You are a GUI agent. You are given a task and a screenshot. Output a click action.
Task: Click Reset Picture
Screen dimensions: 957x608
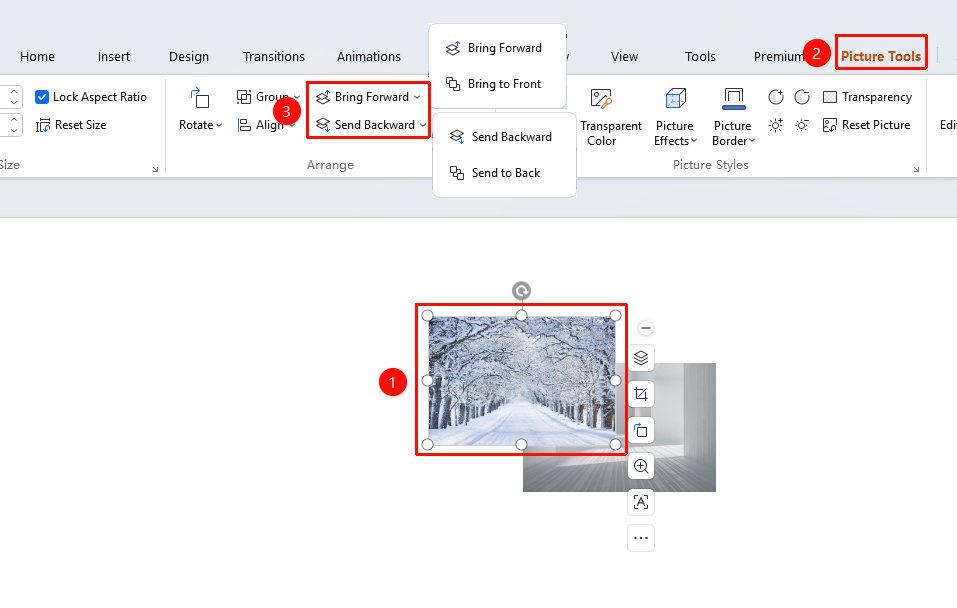point(866,125)
